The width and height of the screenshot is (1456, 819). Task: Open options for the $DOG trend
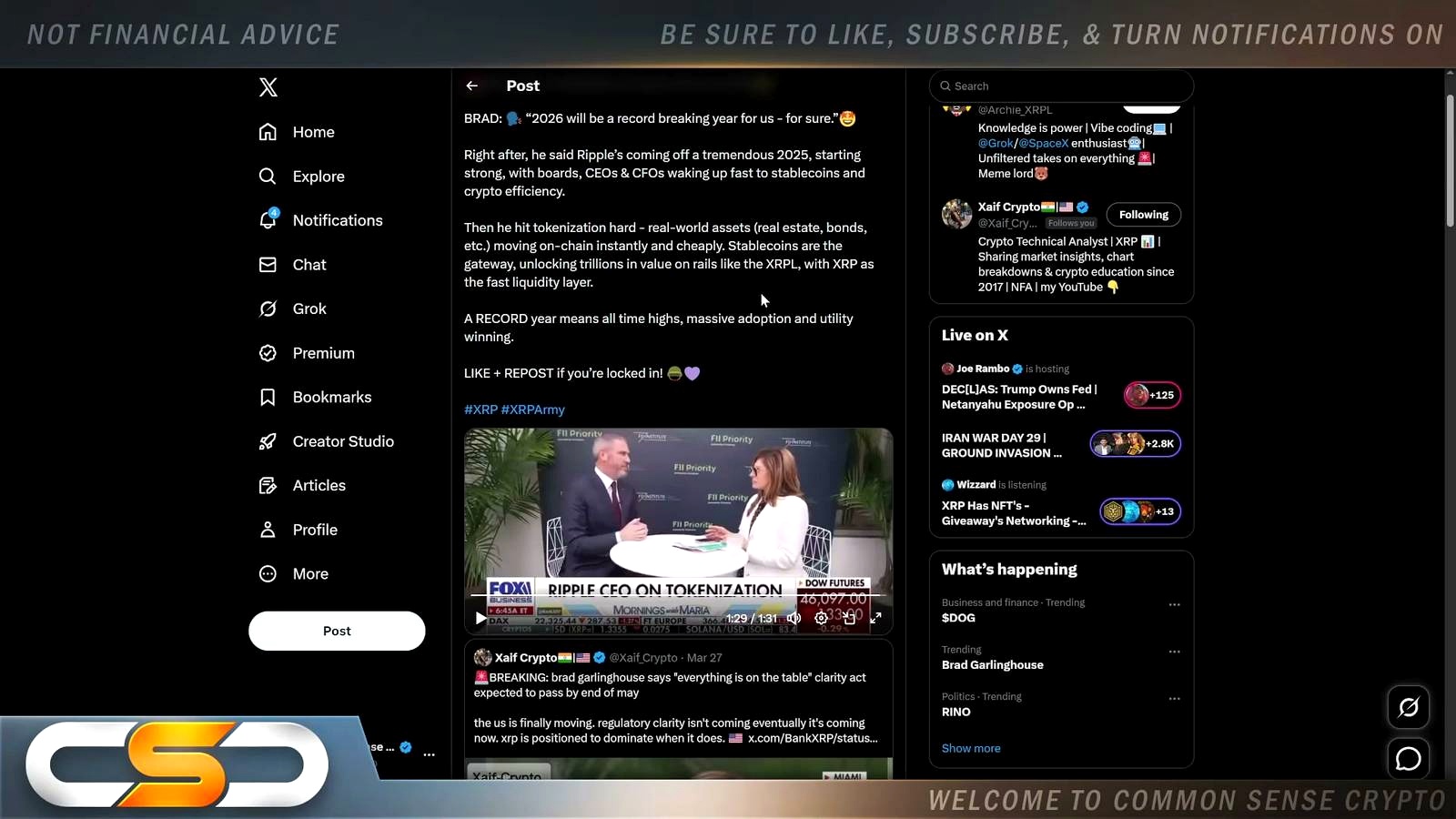pyautogui.click(x=1174, y=604)
